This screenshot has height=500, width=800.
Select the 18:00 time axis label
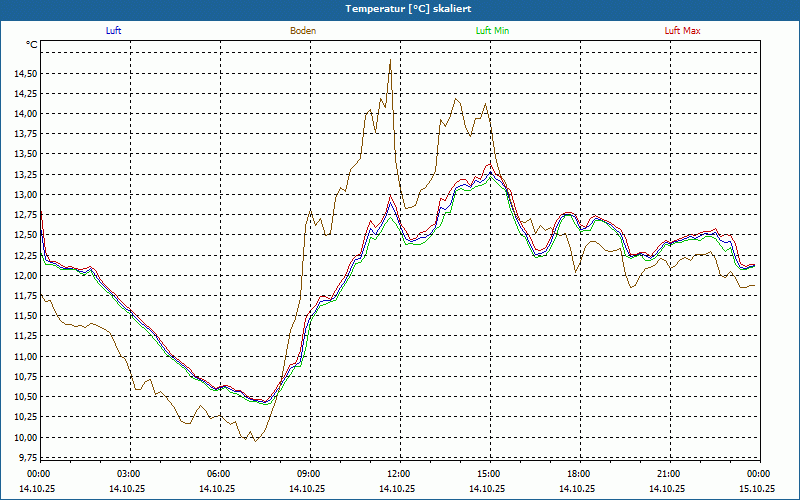tap(579, 474)
